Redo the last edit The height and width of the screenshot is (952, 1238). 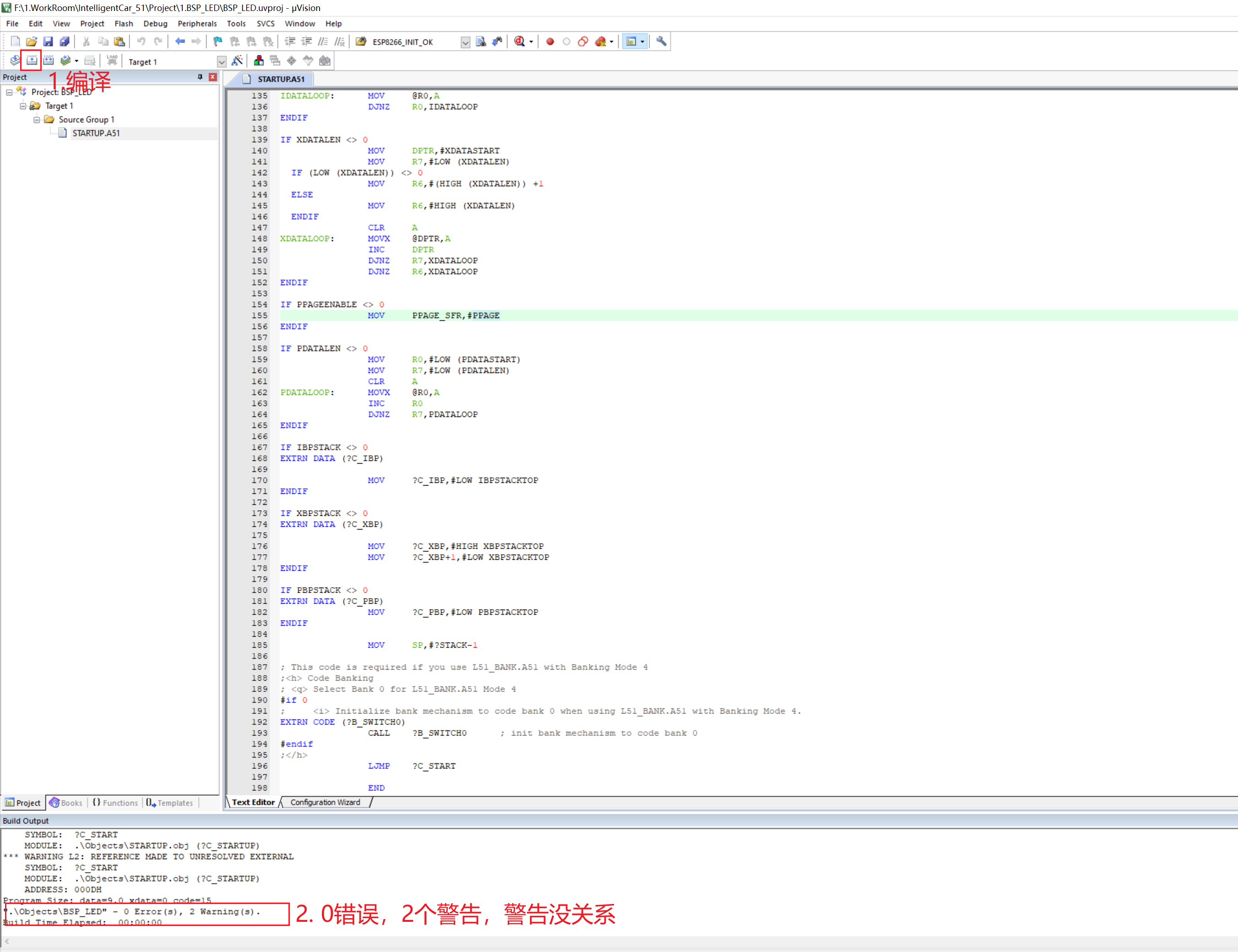pos(158,41)
